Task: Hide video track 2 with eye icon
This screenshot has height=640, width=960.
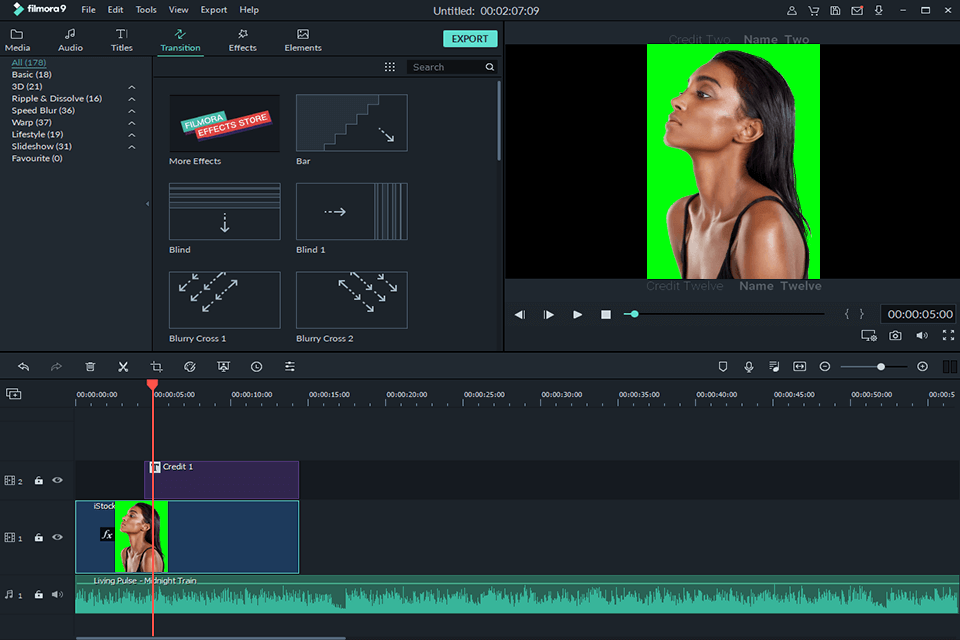Action: 57,481
